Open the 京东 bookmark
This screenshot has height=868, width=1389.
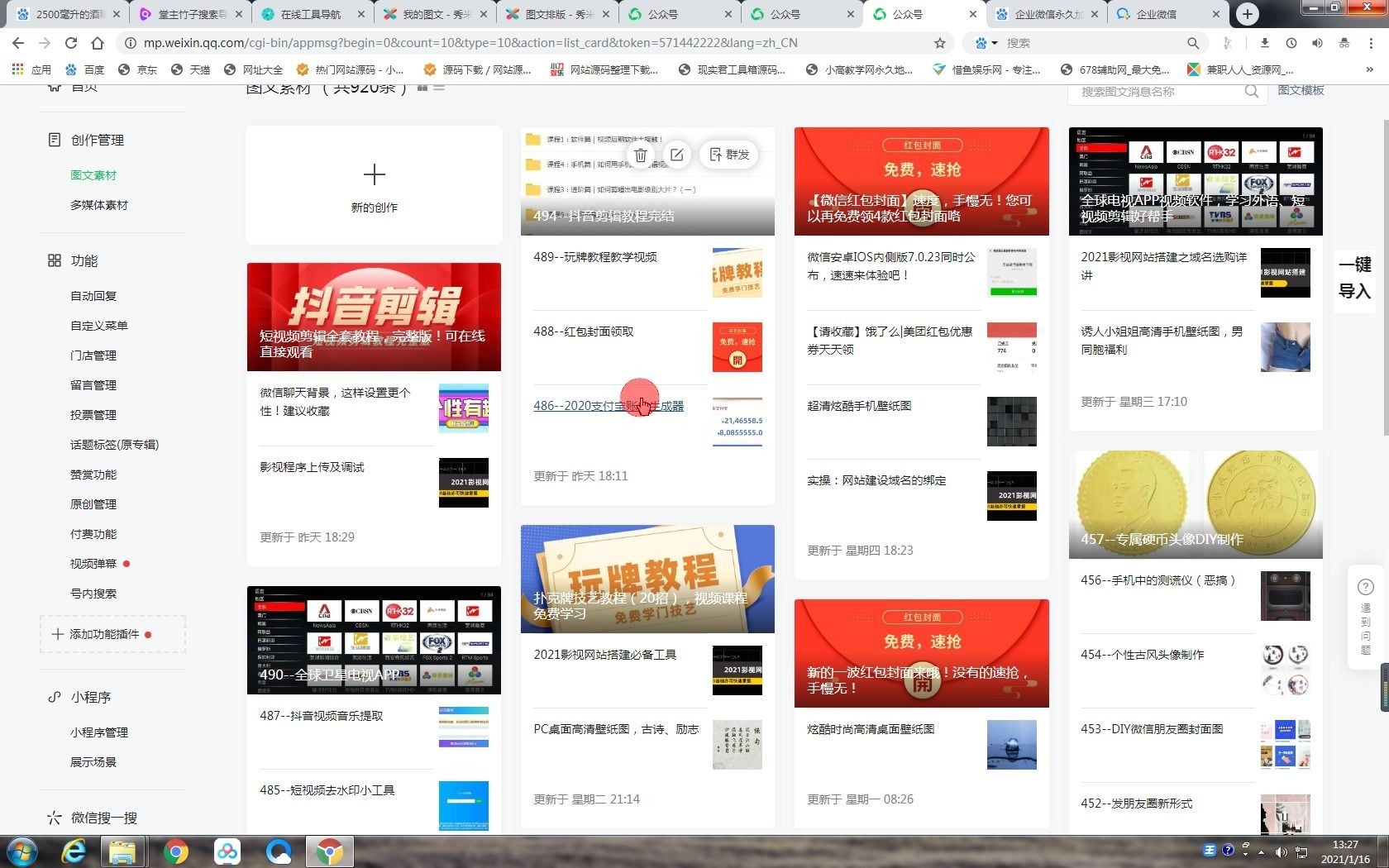(137, 69)
